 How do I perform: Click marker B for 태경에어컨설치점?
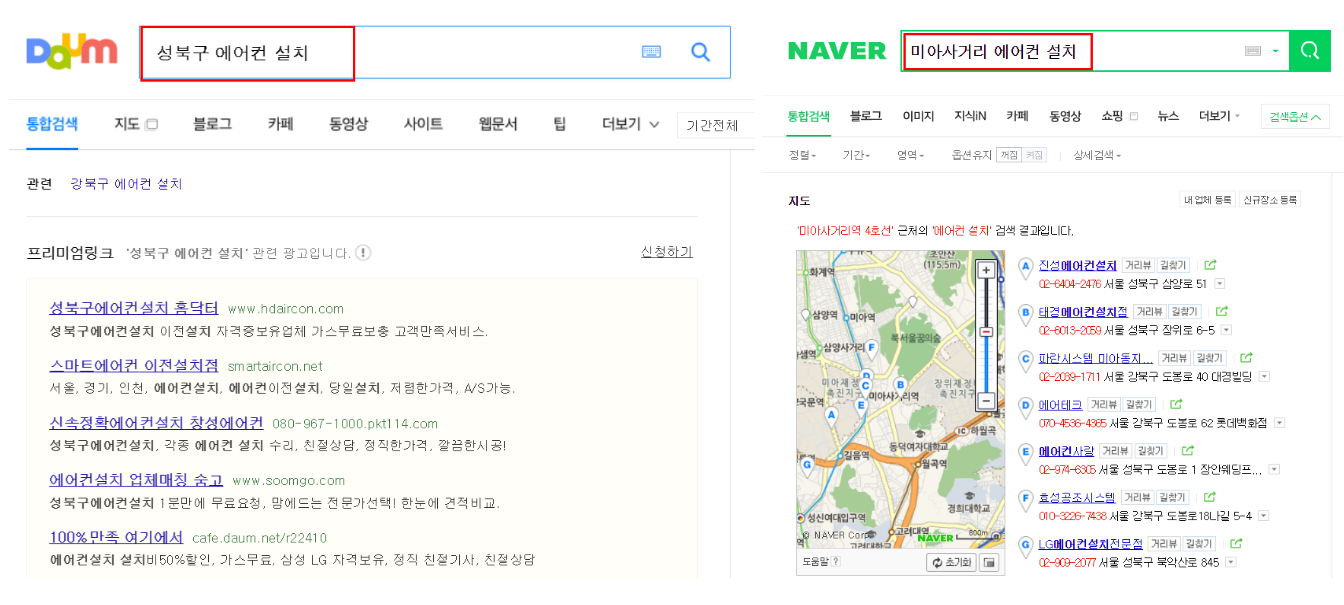click(x=1025, y=314)
